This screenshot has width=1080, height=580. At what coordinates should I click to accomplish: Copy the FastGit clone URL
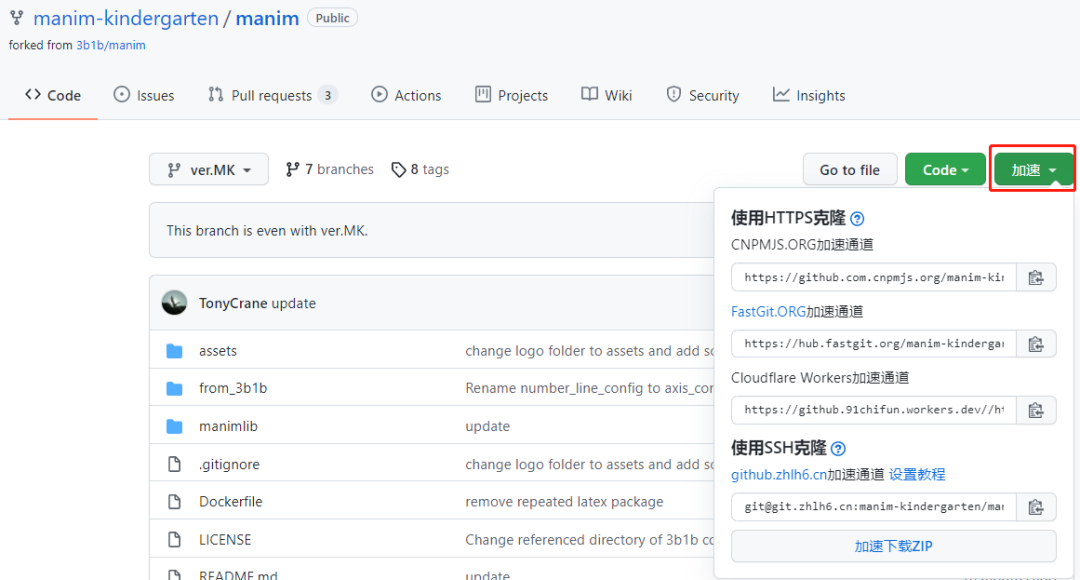tap(1037, 343)
